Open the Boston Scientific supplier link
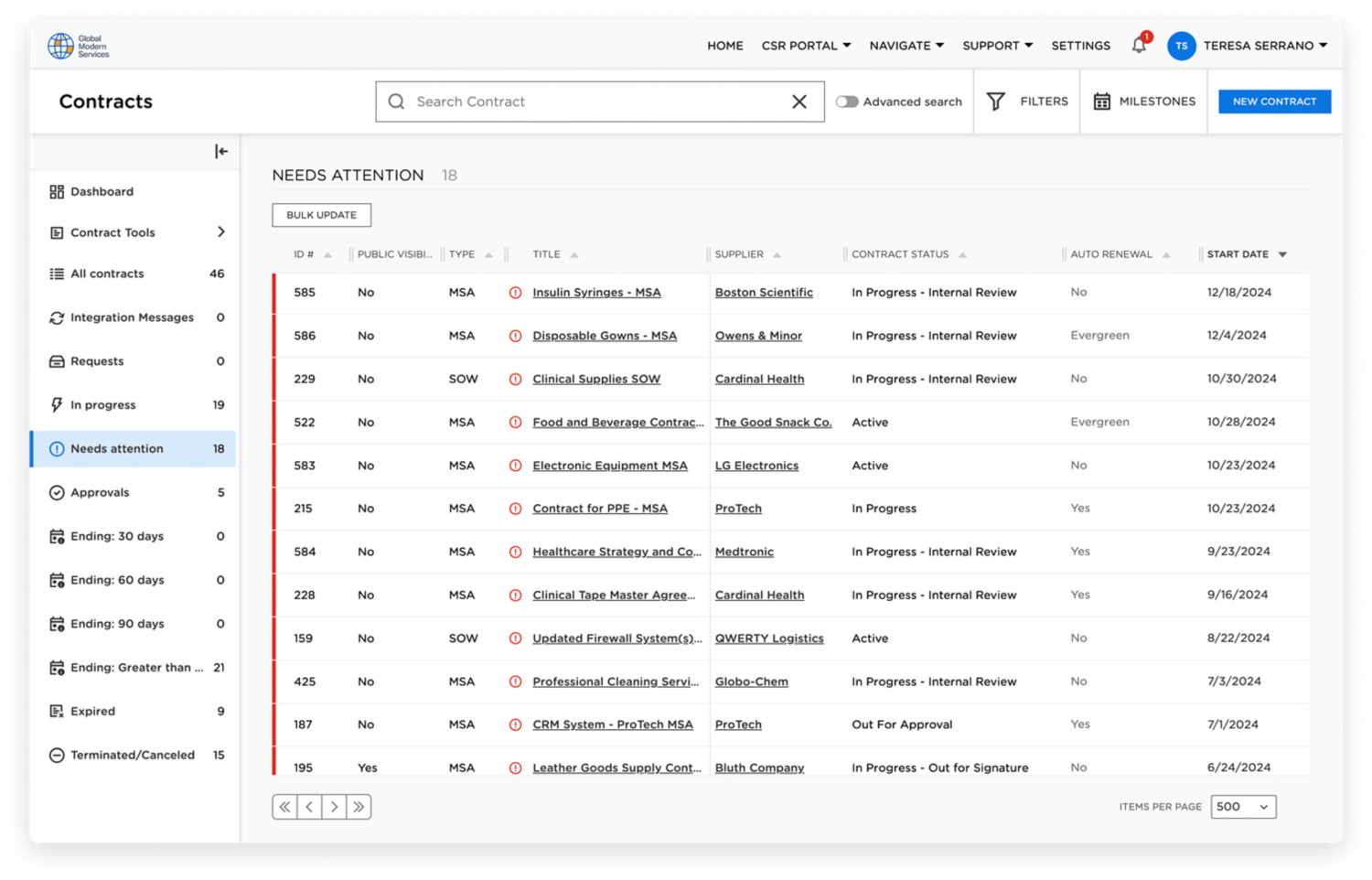Image resolution: width=1372 pixels, height=880 pixels. 764,293
